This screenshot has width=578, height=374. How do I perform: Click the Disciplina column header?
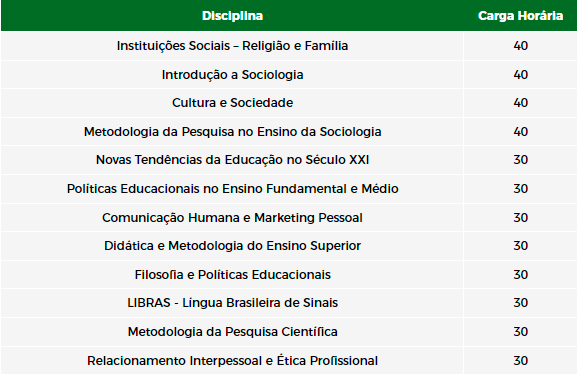pos(232,16)
